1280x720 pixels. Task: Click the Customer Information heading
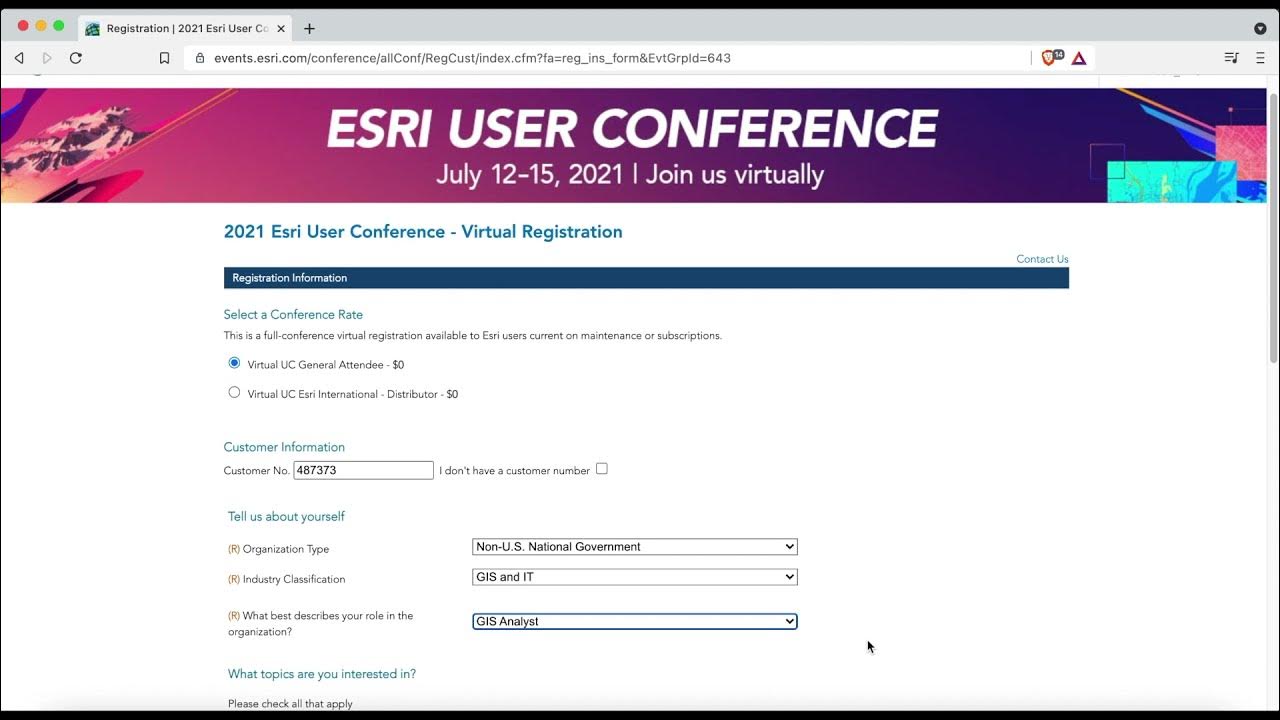point(284,447)
